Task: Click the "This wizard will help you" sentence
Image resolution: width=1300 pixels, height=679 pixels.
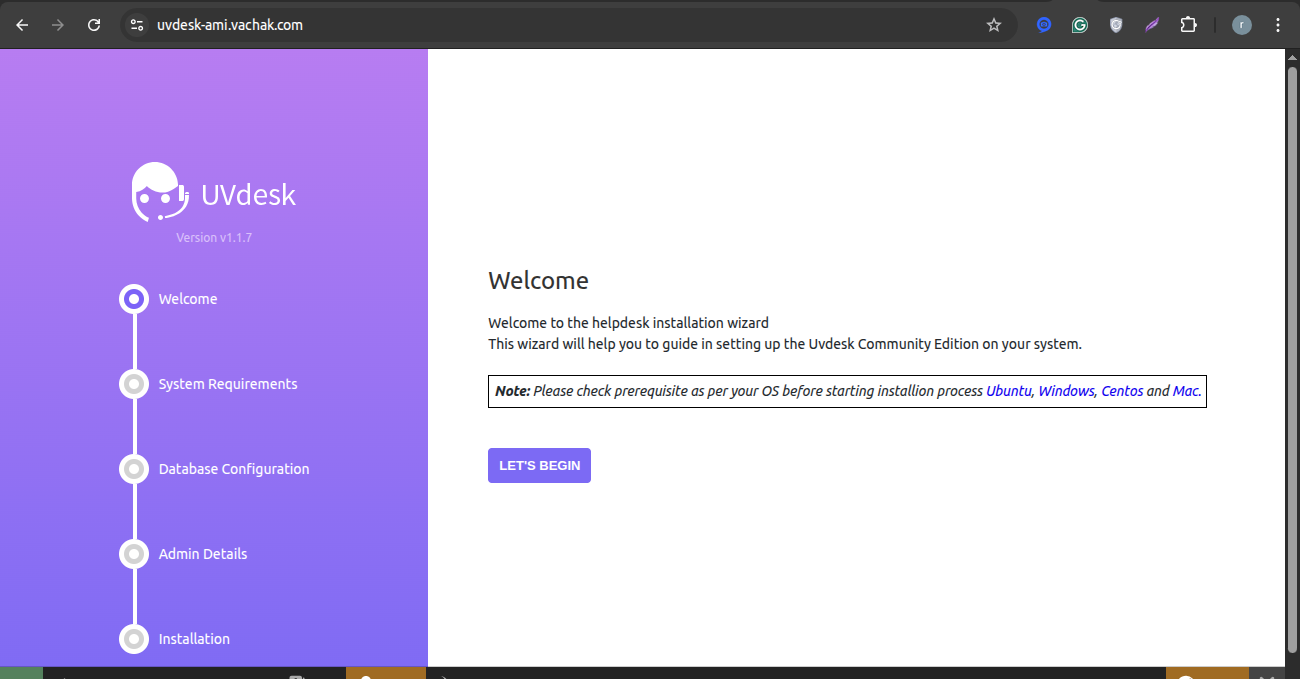Action: coord(785,344)
